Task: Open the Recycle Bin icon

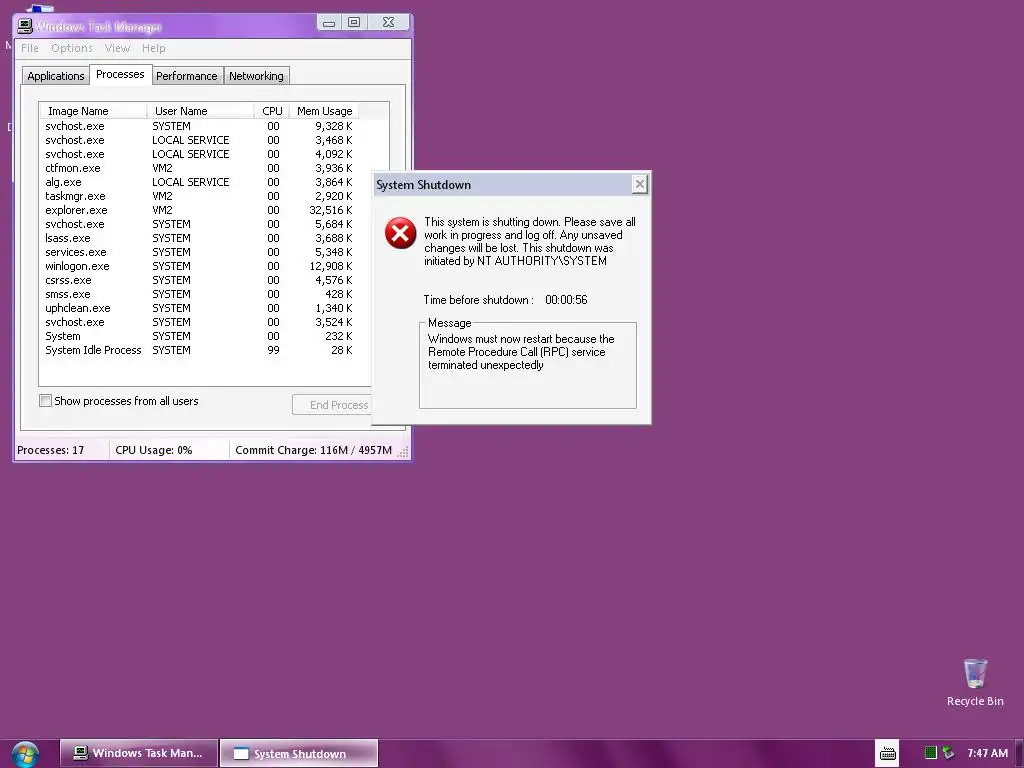Action: pos(974,682)
